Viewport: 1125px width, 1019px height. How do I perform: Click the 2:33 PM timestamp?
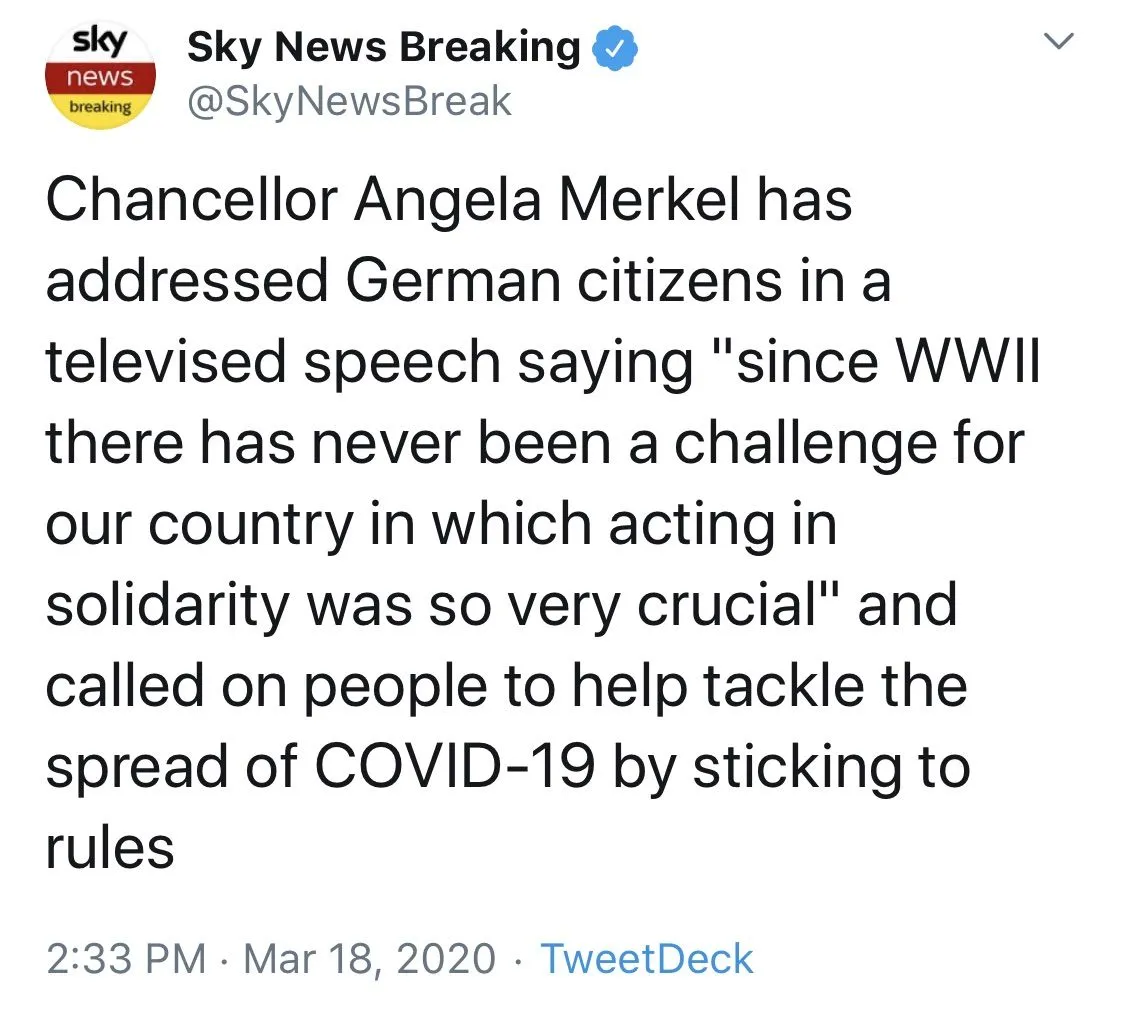(126, 958)
